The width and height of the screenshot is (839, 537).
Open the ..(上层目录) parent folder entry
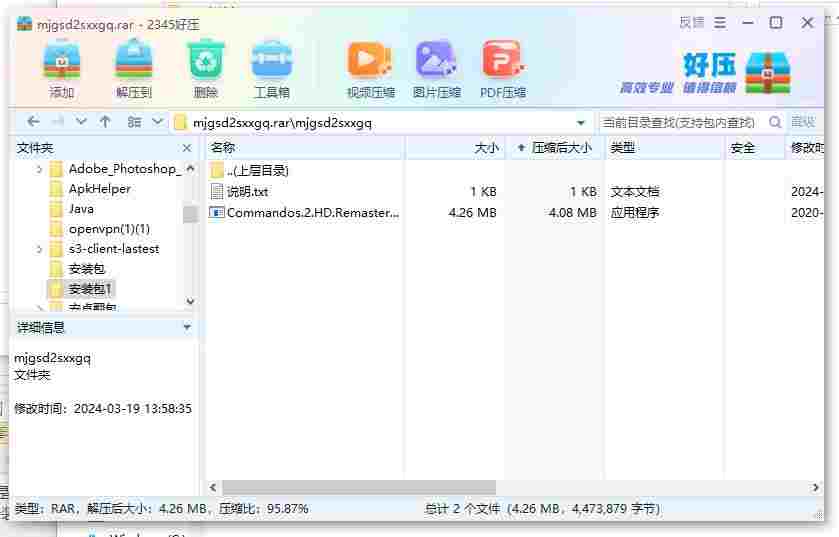point(258,171)
